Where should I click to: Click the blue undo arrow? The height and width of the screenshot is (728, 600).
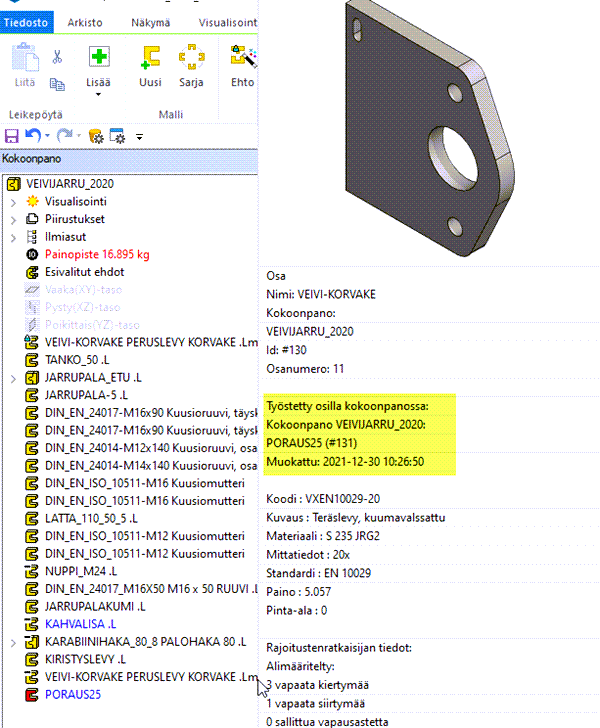pyautogui.click(x=33, y=135)
